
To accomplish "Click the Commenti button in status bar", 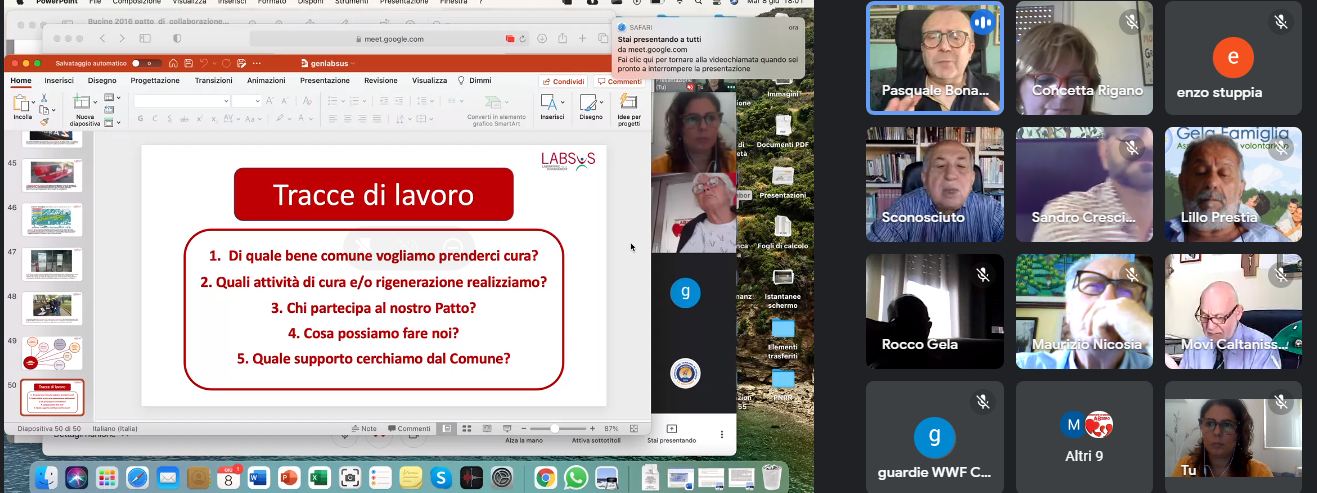I will (x=409, y=428).
